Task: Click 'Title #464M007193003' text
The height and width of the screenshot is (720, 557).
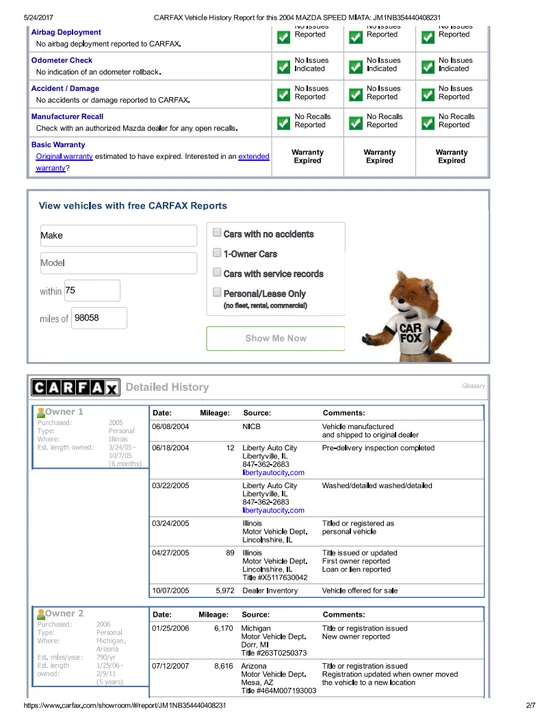Action: click(279, 690)
